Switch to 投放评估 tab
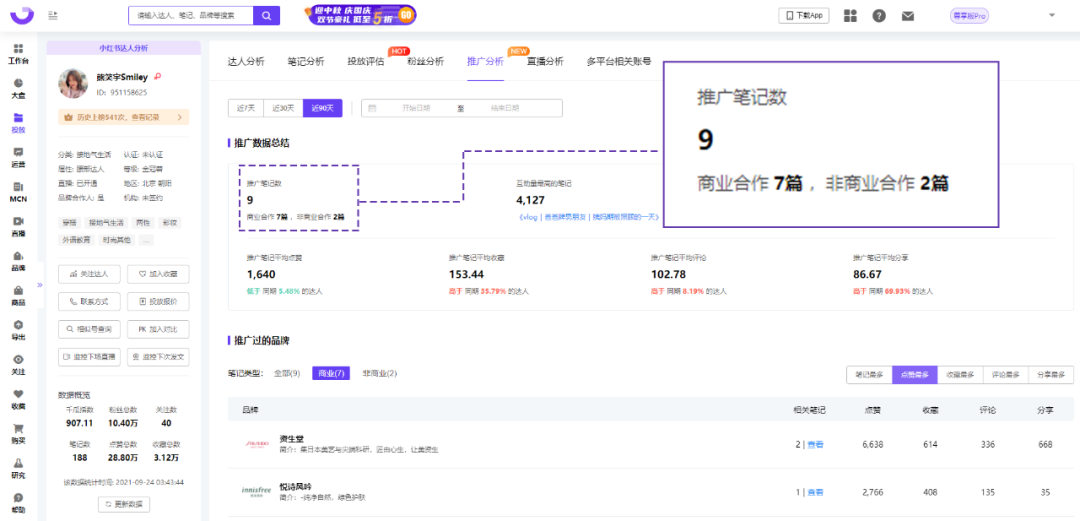1080x521 pixels. pyautogui.click(x=366, y=61)
